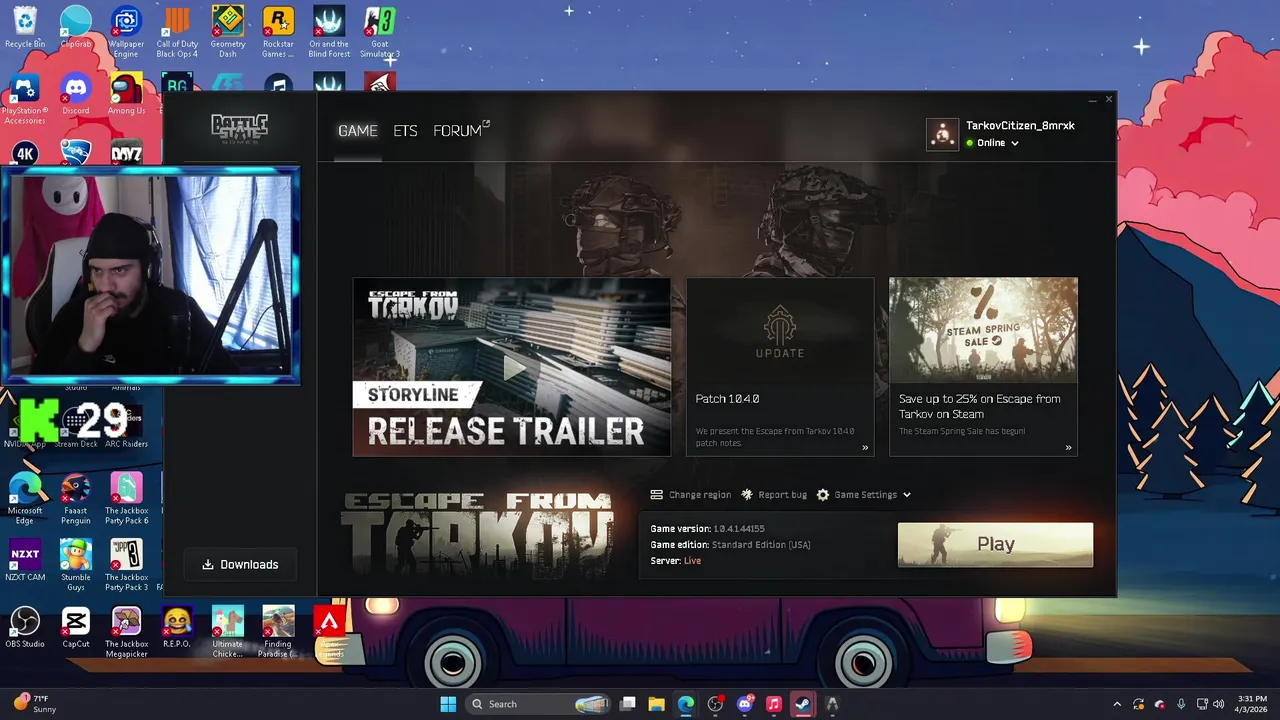Open weather widget showing 71°F Sunny
Image resolution: width=1280 pixels, height=720 pixels.
33,704
